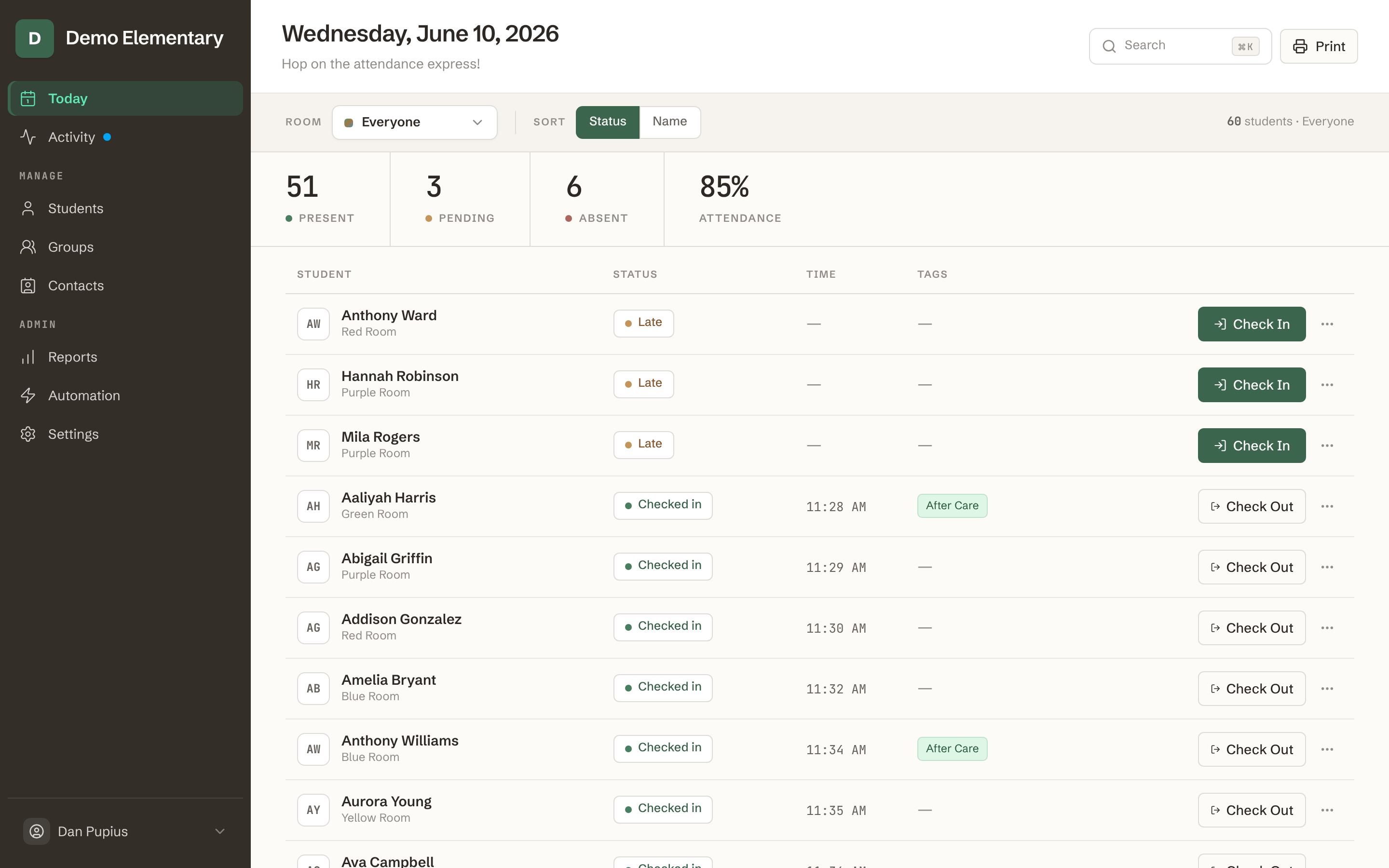1389x868 pixels.
Task: Open the Groups page
Action: coord(125,247)
